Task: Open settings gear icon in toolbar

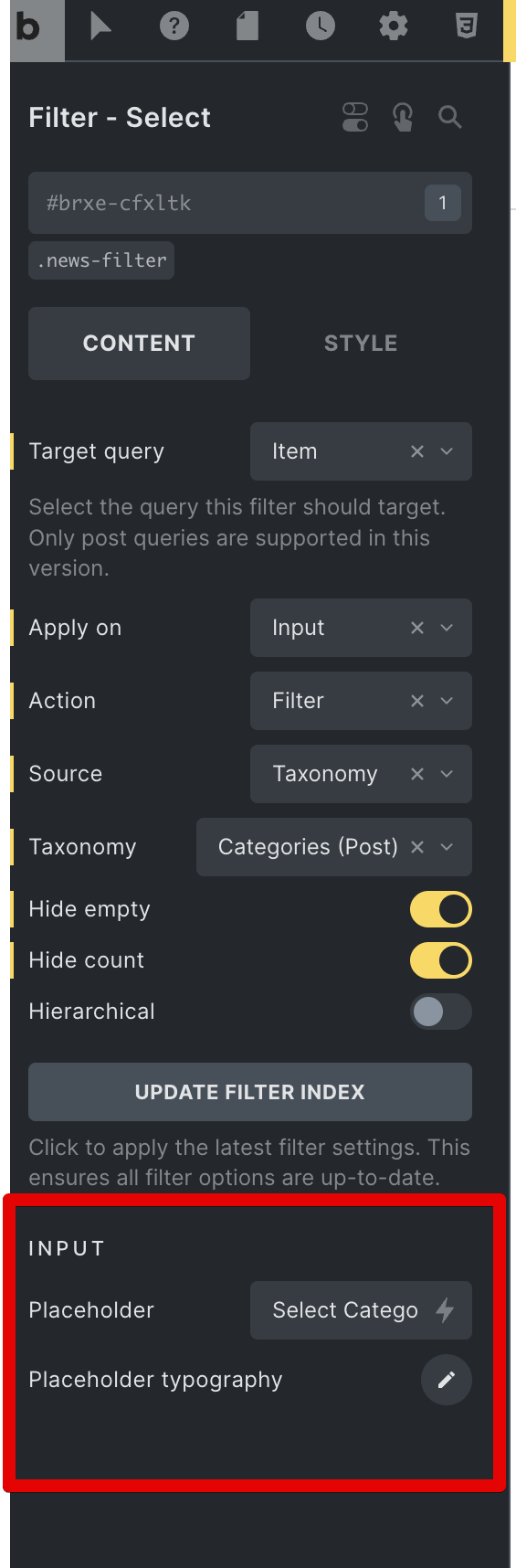Action: tap(394, 26)
